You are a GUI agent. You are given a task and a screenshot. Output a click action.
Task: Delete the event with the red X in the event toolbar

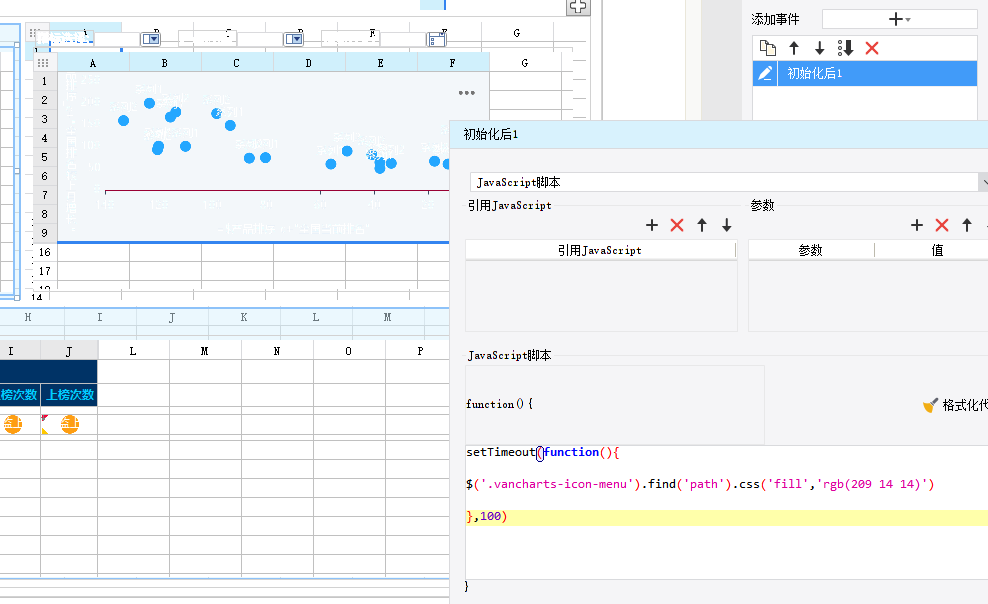click(x=872, y=48)
